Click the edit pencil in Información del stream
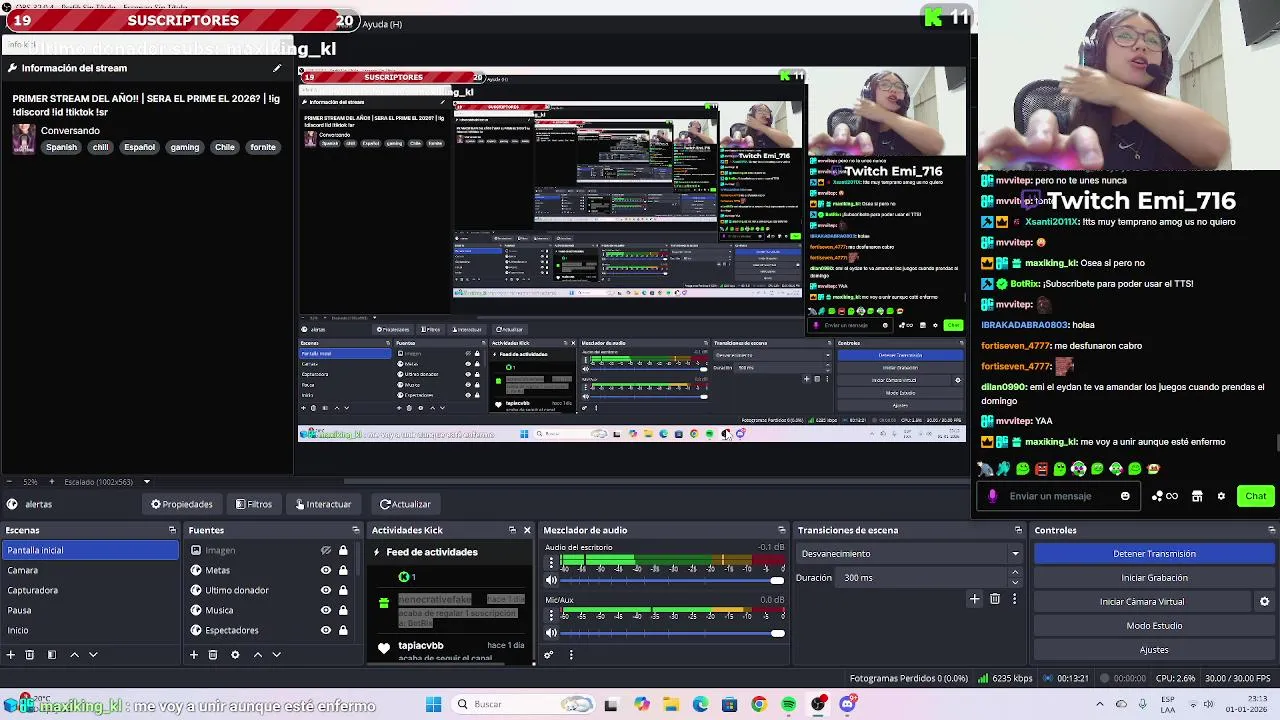 (277, 68)
